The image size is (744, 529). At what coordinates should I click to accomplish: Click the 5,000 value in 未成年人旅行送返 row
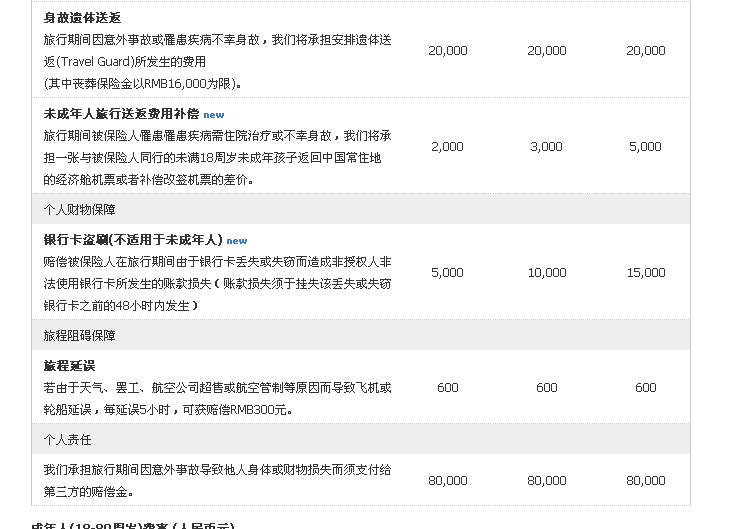click(x=645, y=147)
